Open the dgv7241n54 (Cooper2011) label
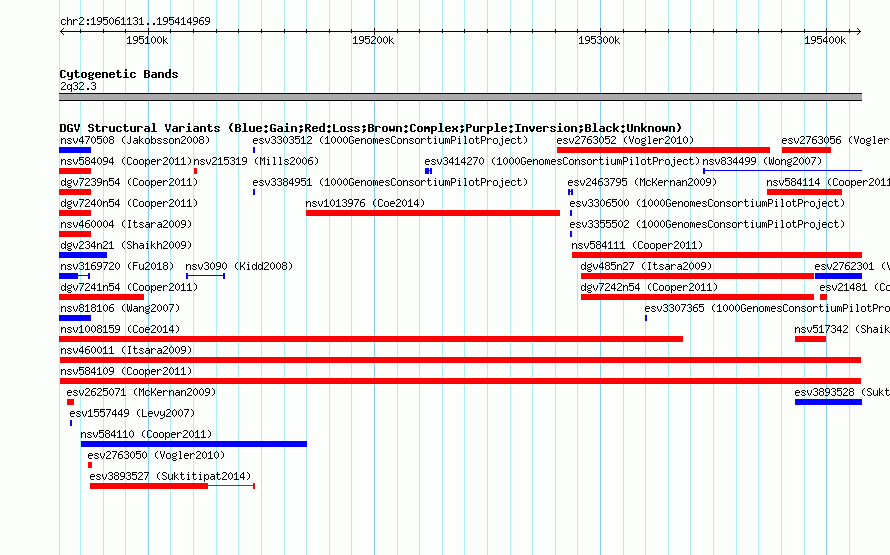Screen dimensions: 890x555 click(x=129, y=287)
